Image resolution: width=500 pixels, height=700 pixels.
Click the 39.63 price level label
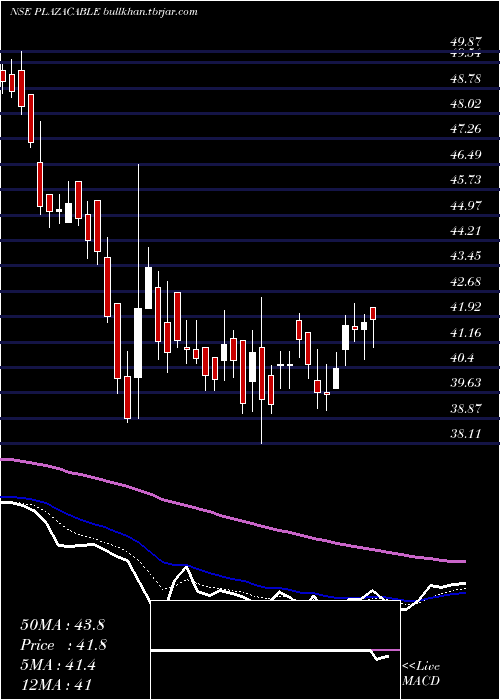[x=466, y=383]
